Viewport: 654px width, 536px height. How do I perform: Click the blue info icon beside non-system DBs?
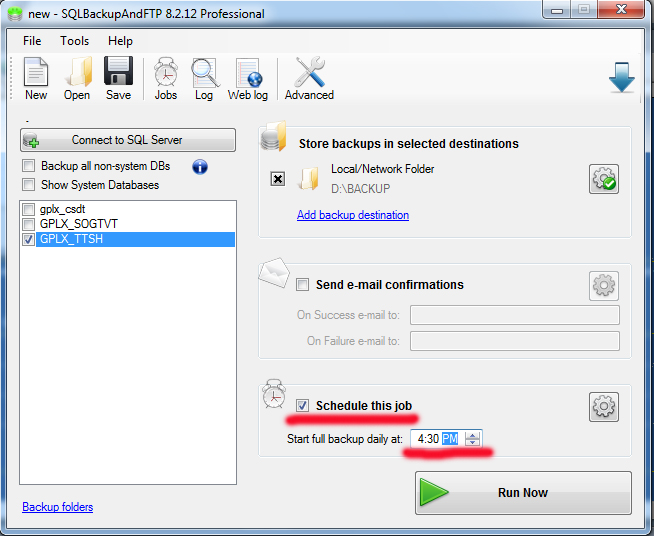point(200,167)
